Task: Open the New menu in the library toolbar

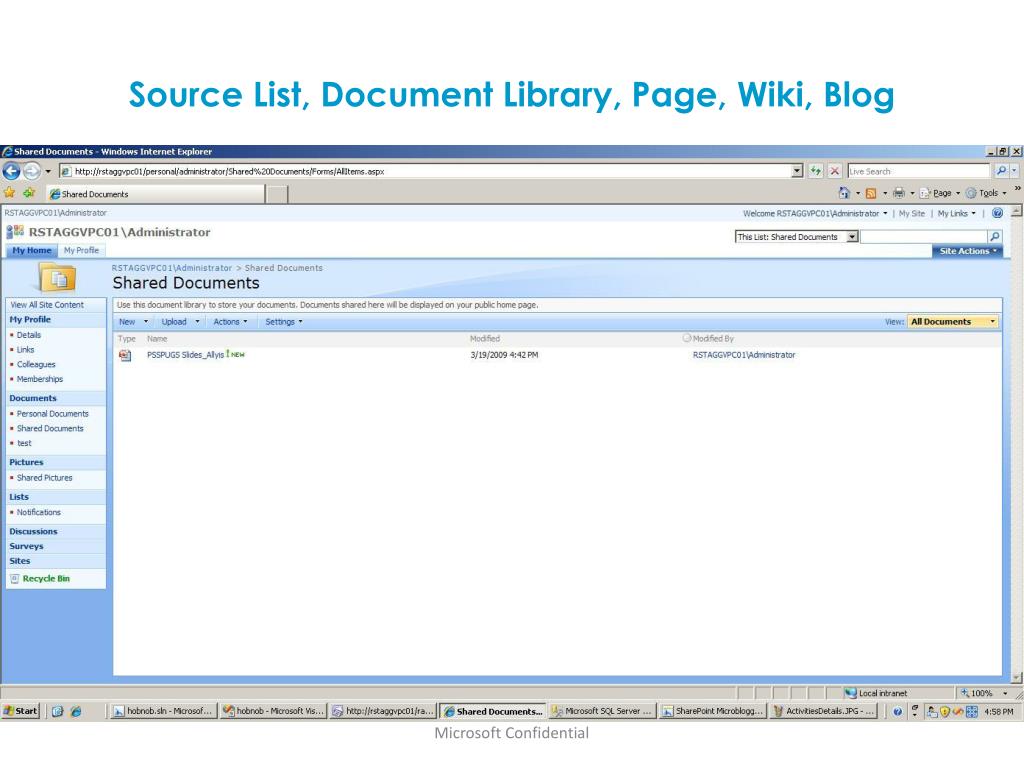Action: 133,322
